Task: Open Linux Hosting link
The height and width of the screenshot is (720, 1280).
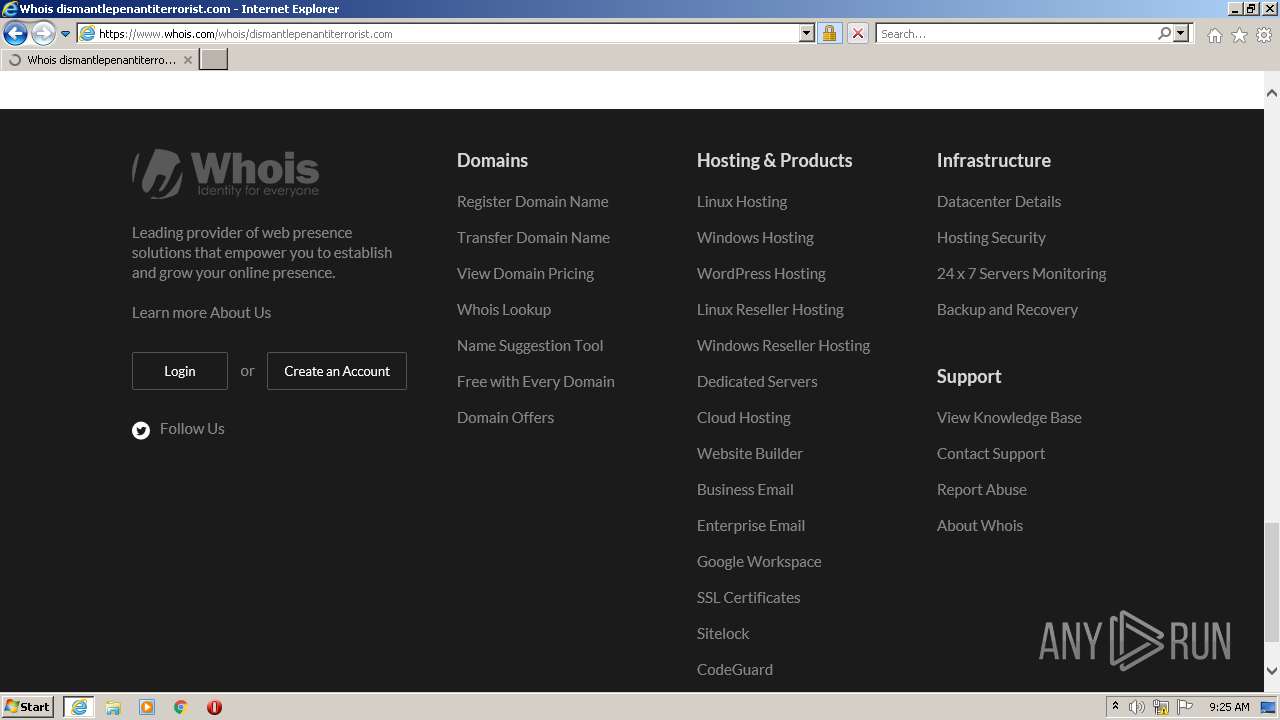Action: coord(742,201)
